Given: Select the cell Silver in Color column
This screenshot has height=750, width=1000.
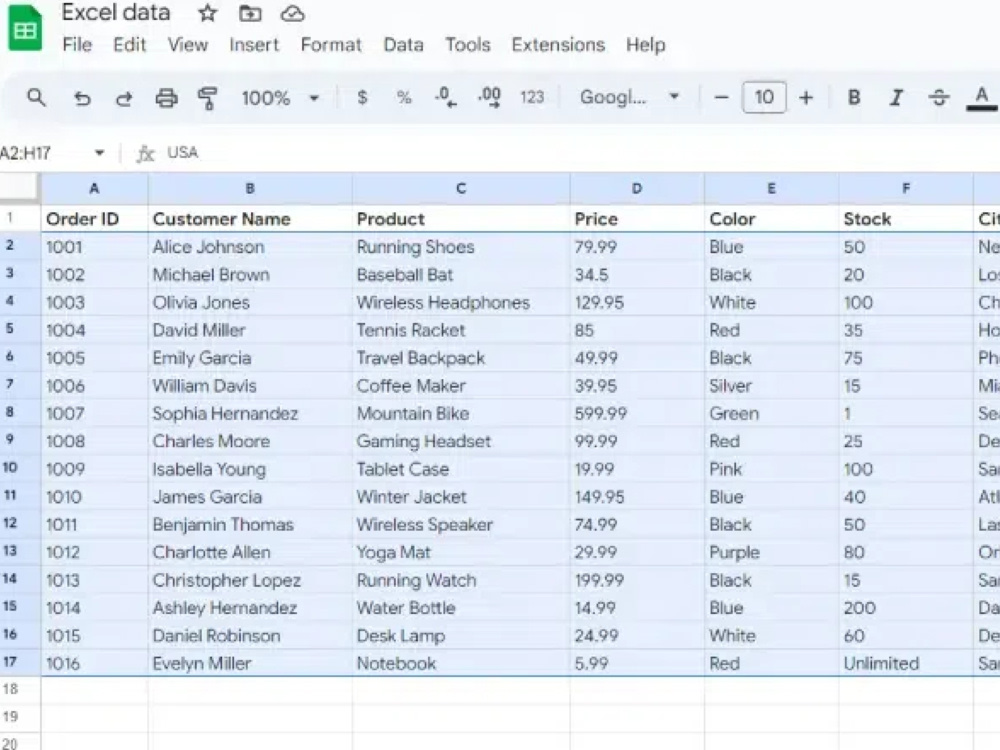Looking at the screenshot, I should point(772,386).
